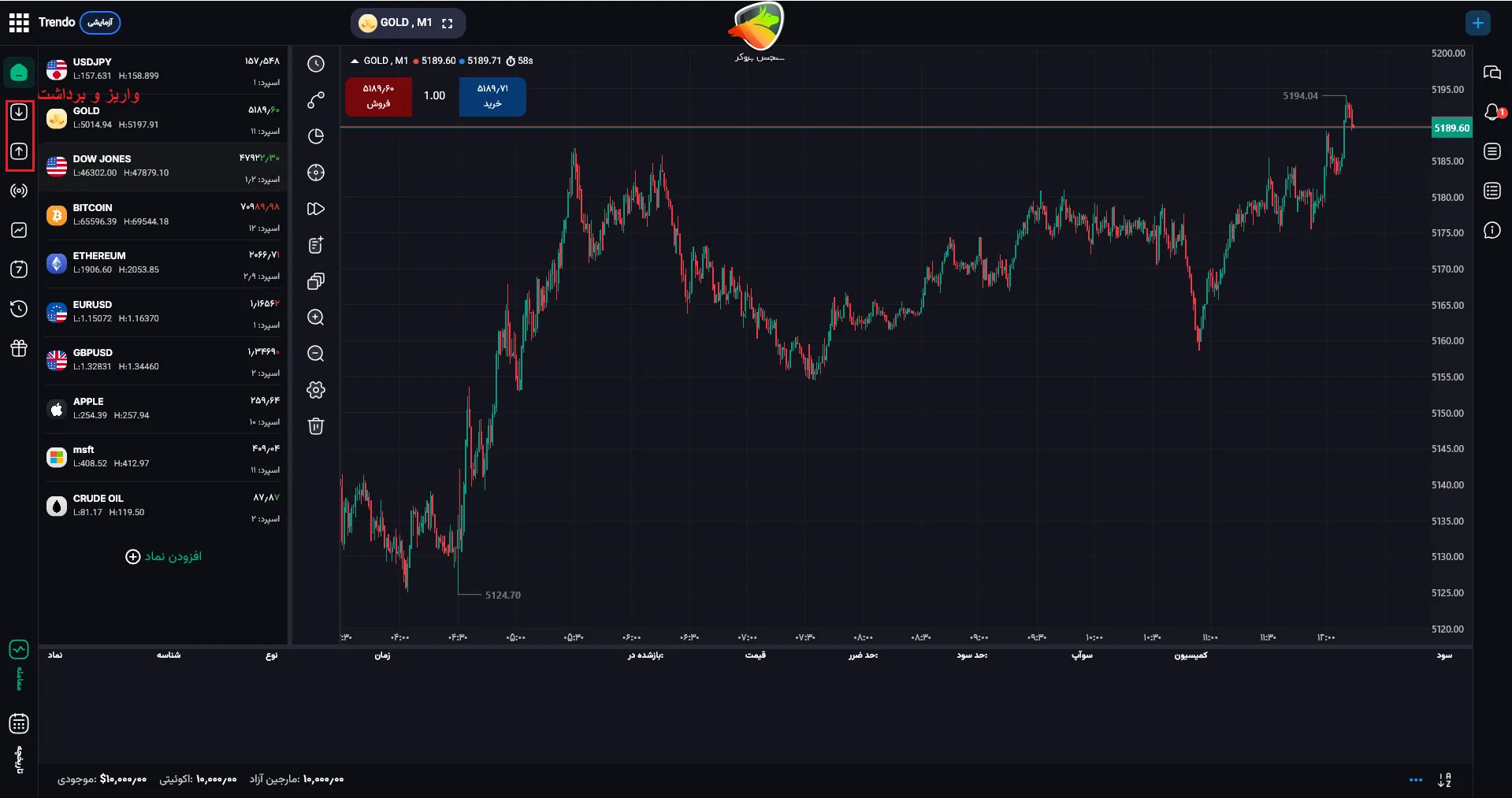This screenshot has height=798, width=1512.
Task: Click the شناسه column header
Action: pyautogui.click(x=169, y=655)
